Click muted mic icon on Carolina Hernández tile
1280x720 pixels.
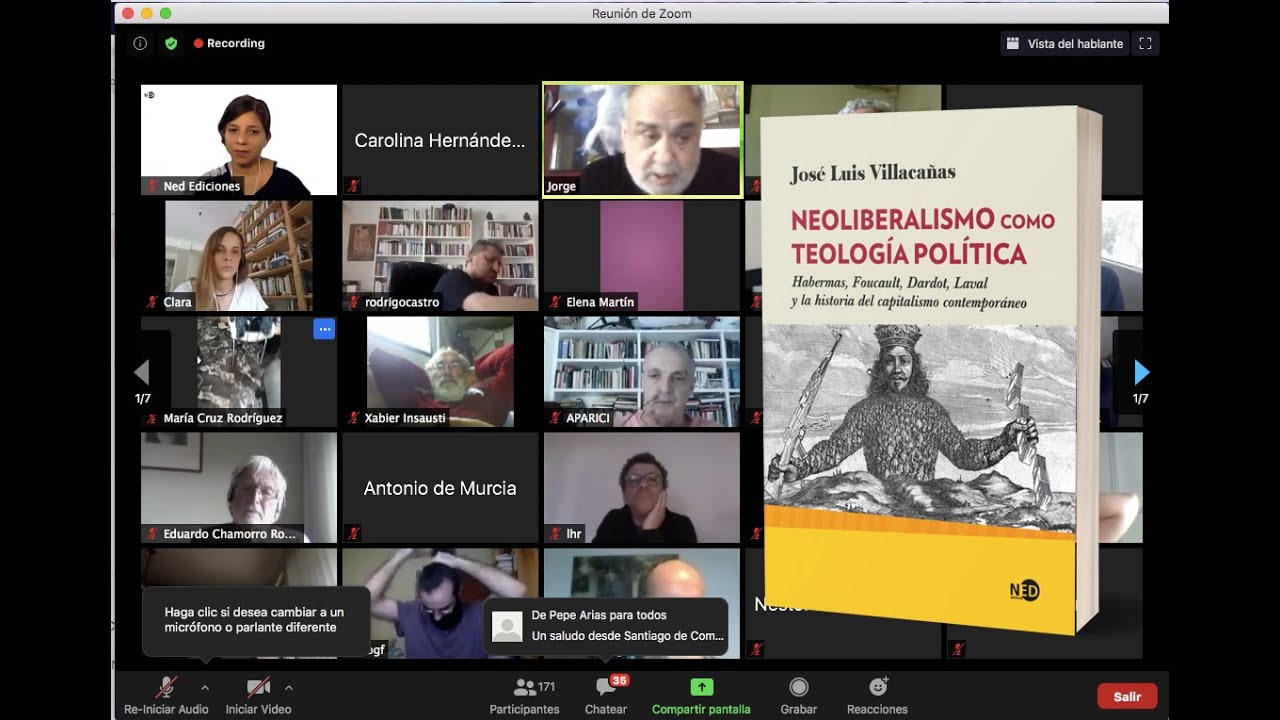[x=354, y=185]
